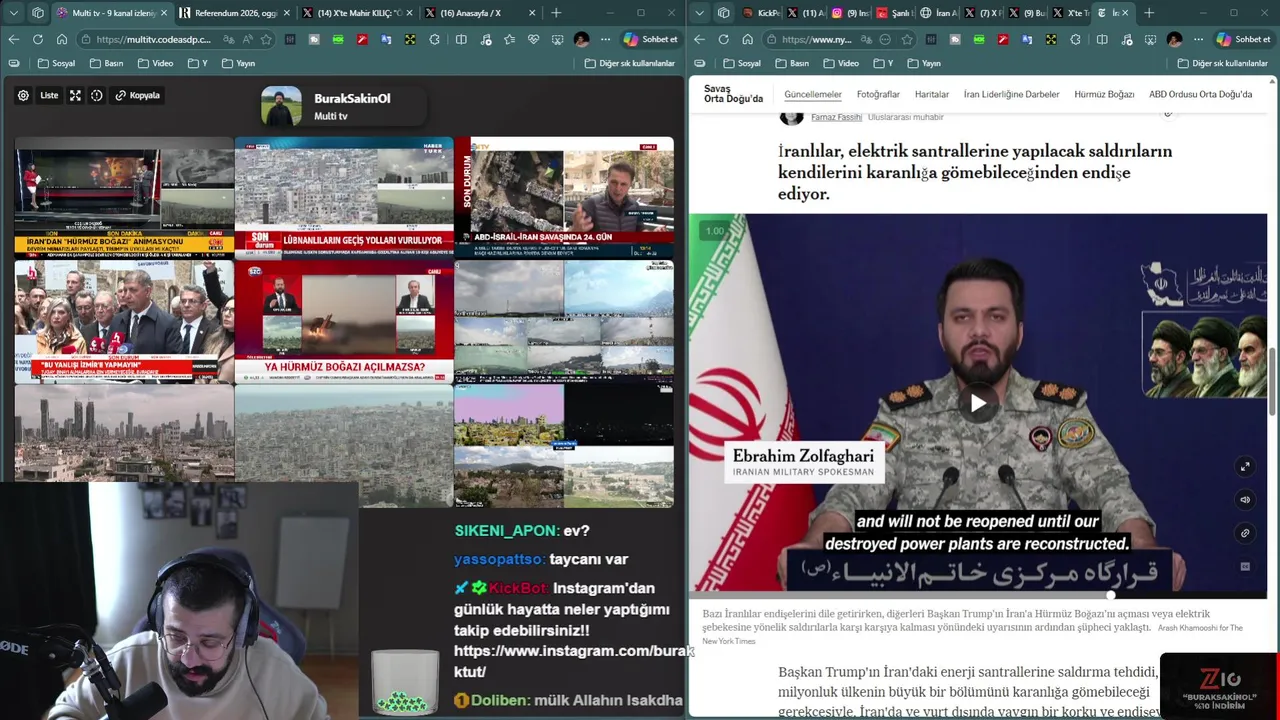The height and width of the screenshot is (720, 1280).
Task: Open Fotoğraflar section
Action: click(x=878, y=94)
